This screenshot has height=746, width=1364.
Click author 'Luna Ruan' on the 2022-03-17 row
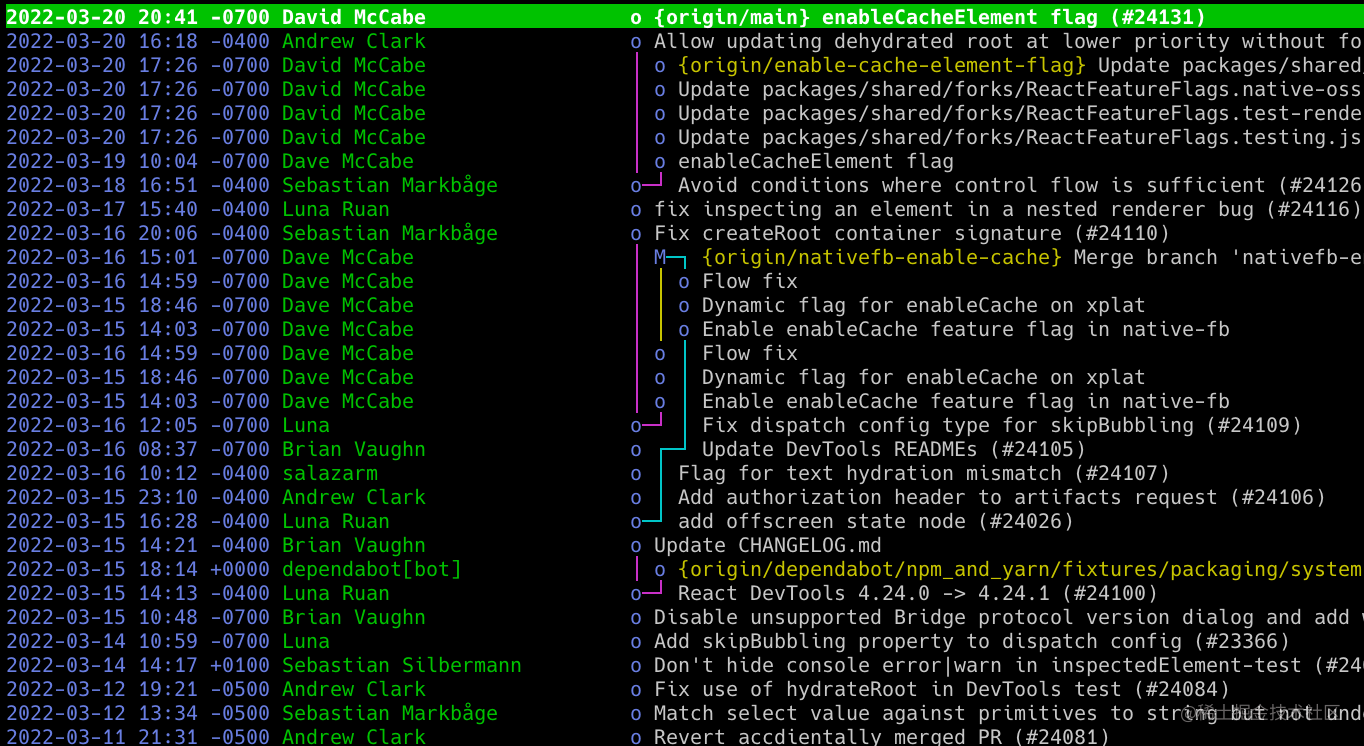pyautogui.click(x=336, y=209)
